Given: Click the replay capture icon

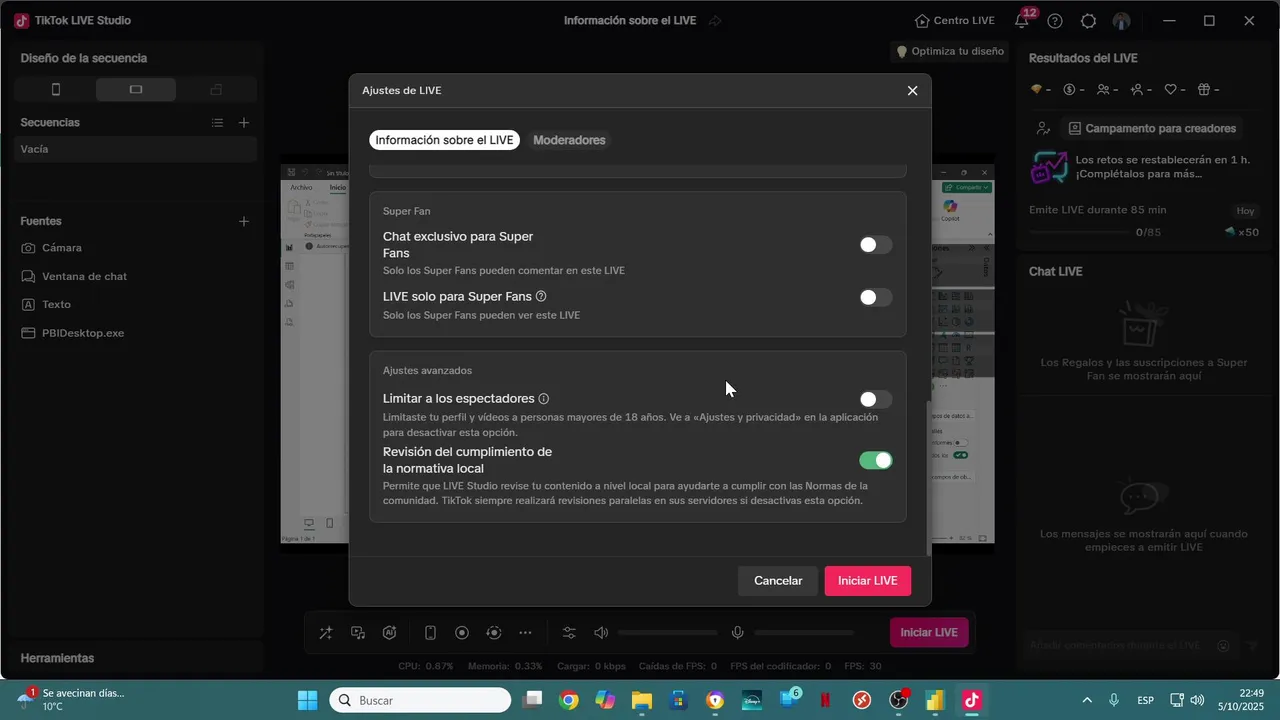Looking at the screenshot, I should click(494, 633).
